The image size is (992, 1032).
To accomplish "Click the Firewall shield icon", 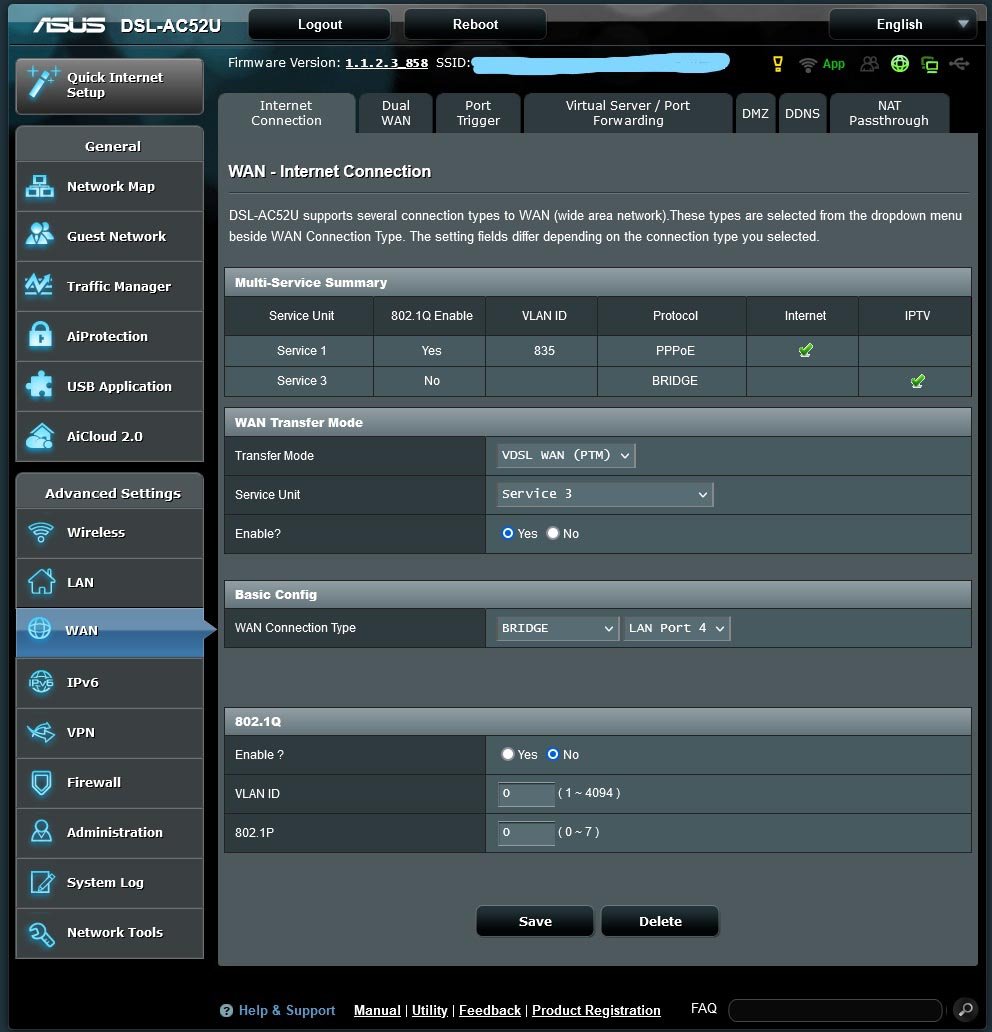I will click(x=41, y=783).
